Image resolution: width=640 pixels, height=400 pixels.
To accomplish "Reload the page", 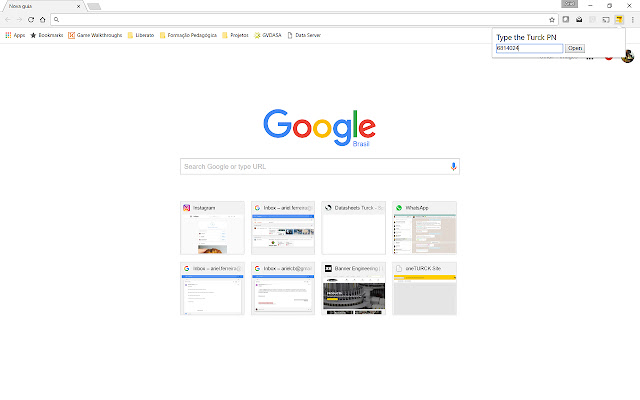I will coord(31,20).
